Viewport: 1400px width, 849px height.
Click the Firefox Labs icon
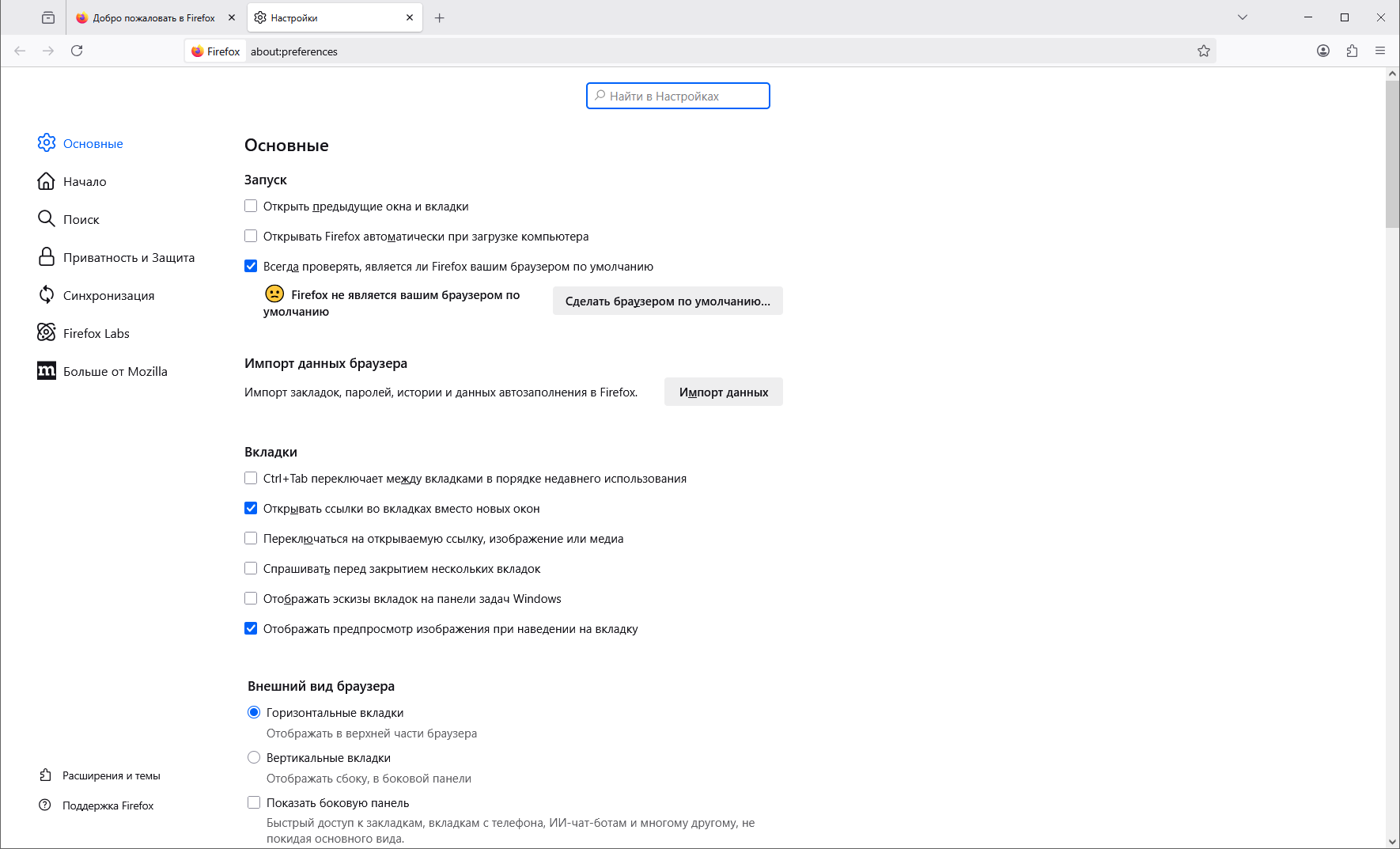(47, 333)
